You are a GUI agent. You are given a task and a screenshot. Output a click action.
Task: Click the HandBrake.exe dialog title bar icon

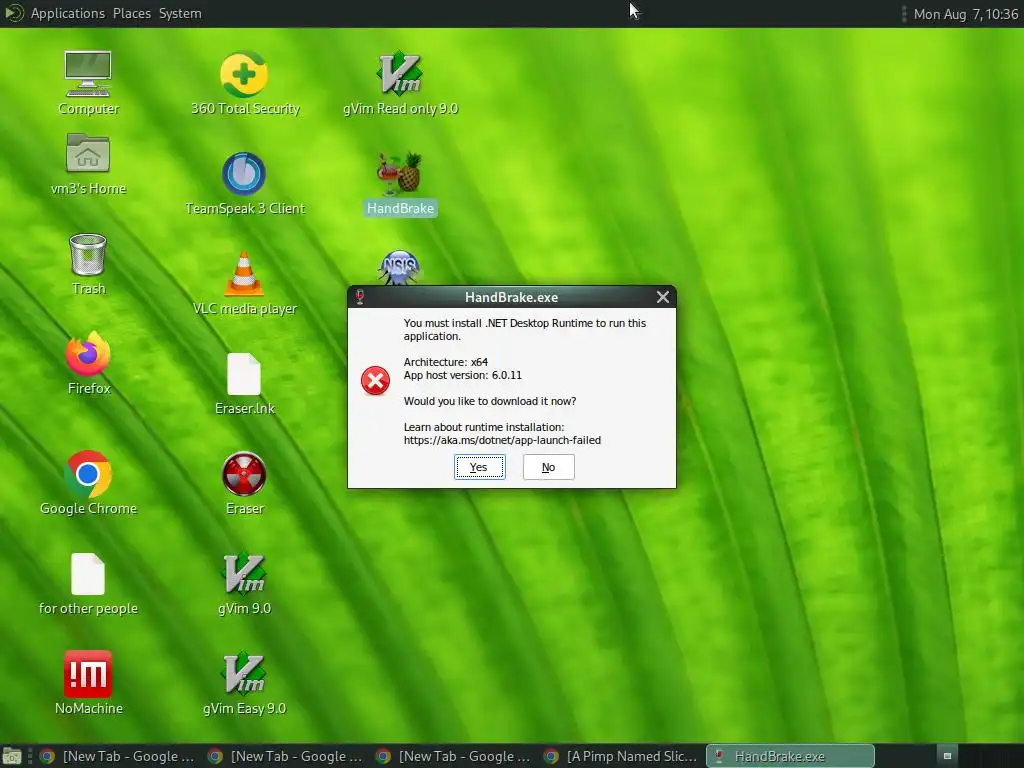click(x=359, y=297)
